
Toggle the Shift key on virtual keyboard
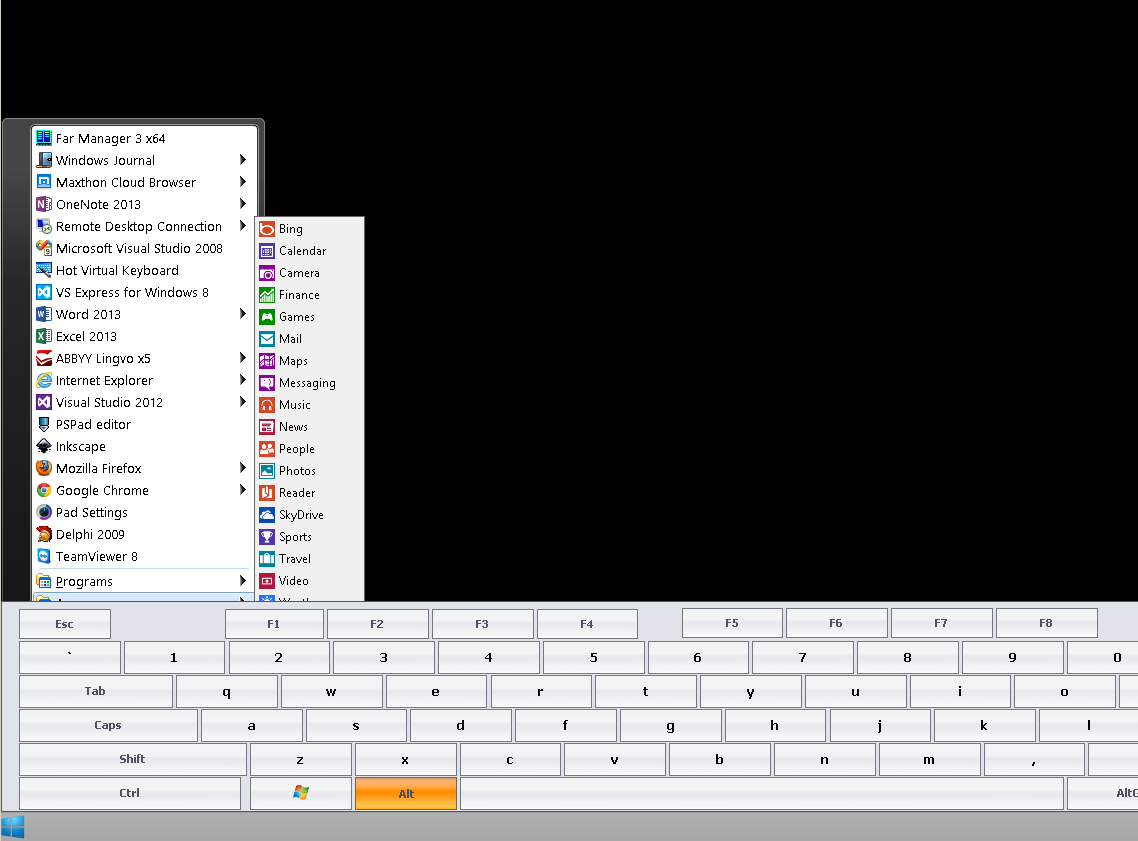click(133, 759)
